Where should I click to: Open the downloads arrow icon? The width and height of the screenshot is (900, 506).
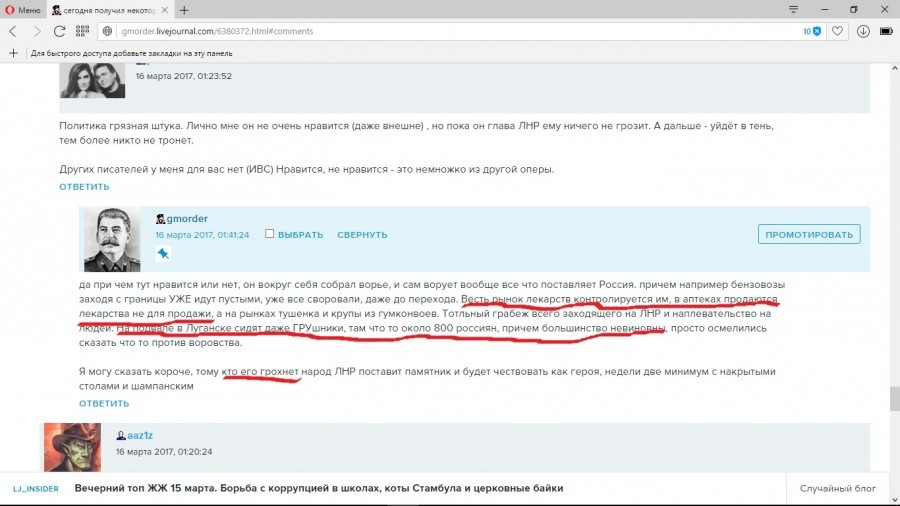pyautogui.click(x=864, y=31)
